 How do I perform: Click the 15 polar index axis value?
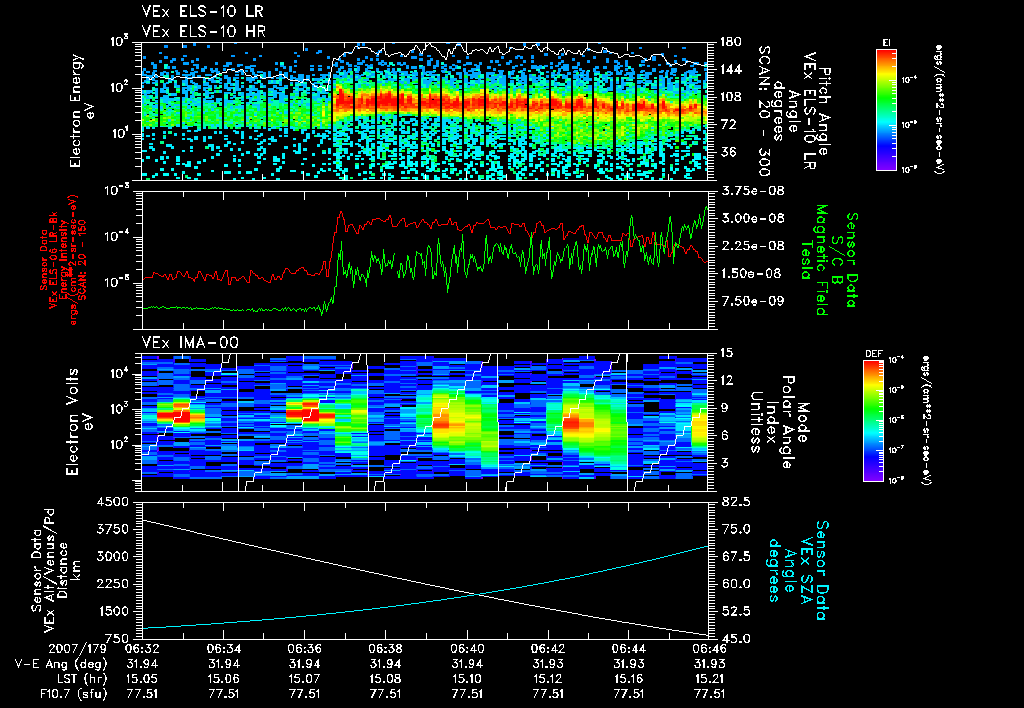point(726,353)
